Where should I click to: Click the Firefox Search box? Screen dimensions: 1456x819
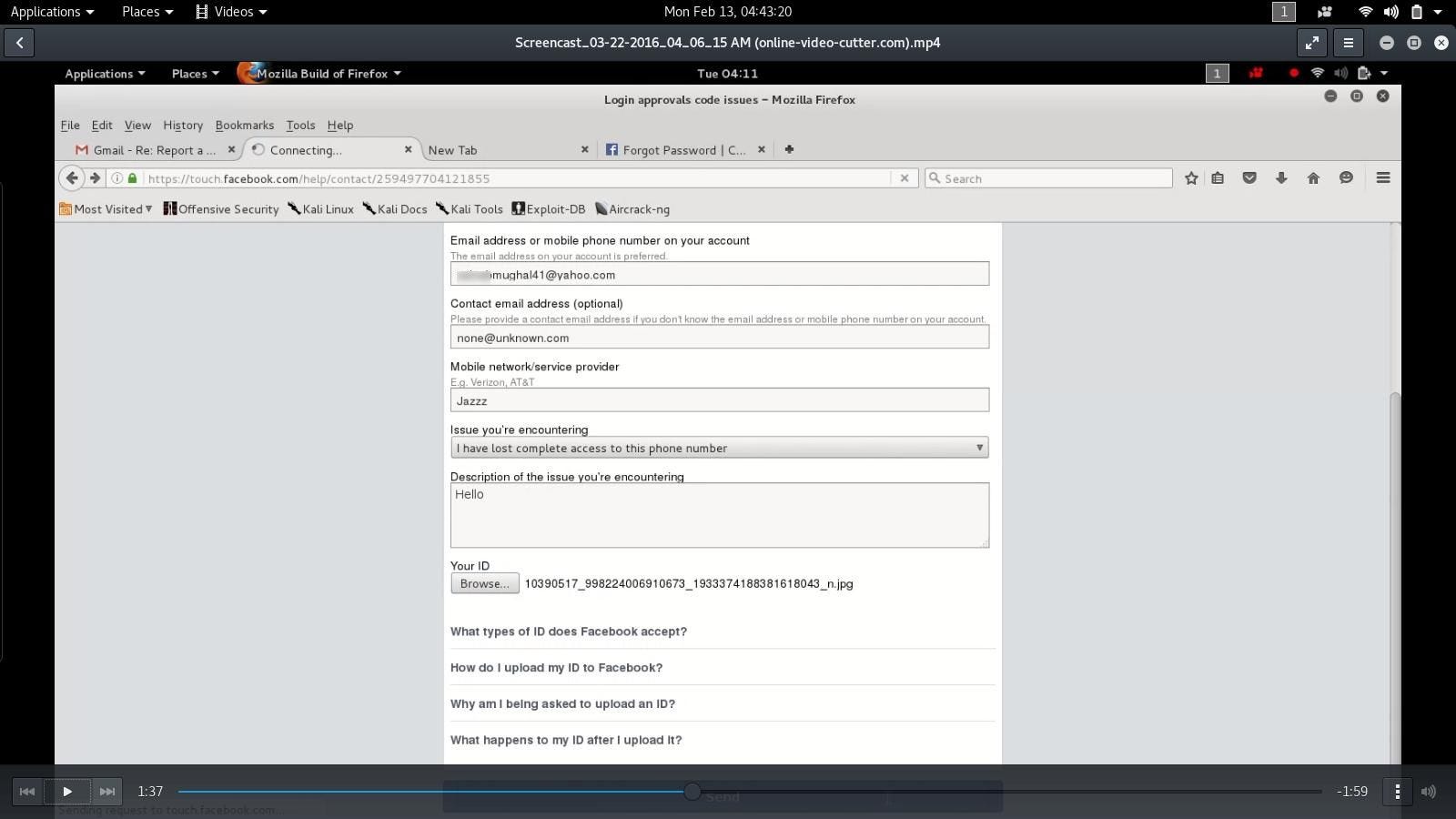click(x=1048, y=178)
